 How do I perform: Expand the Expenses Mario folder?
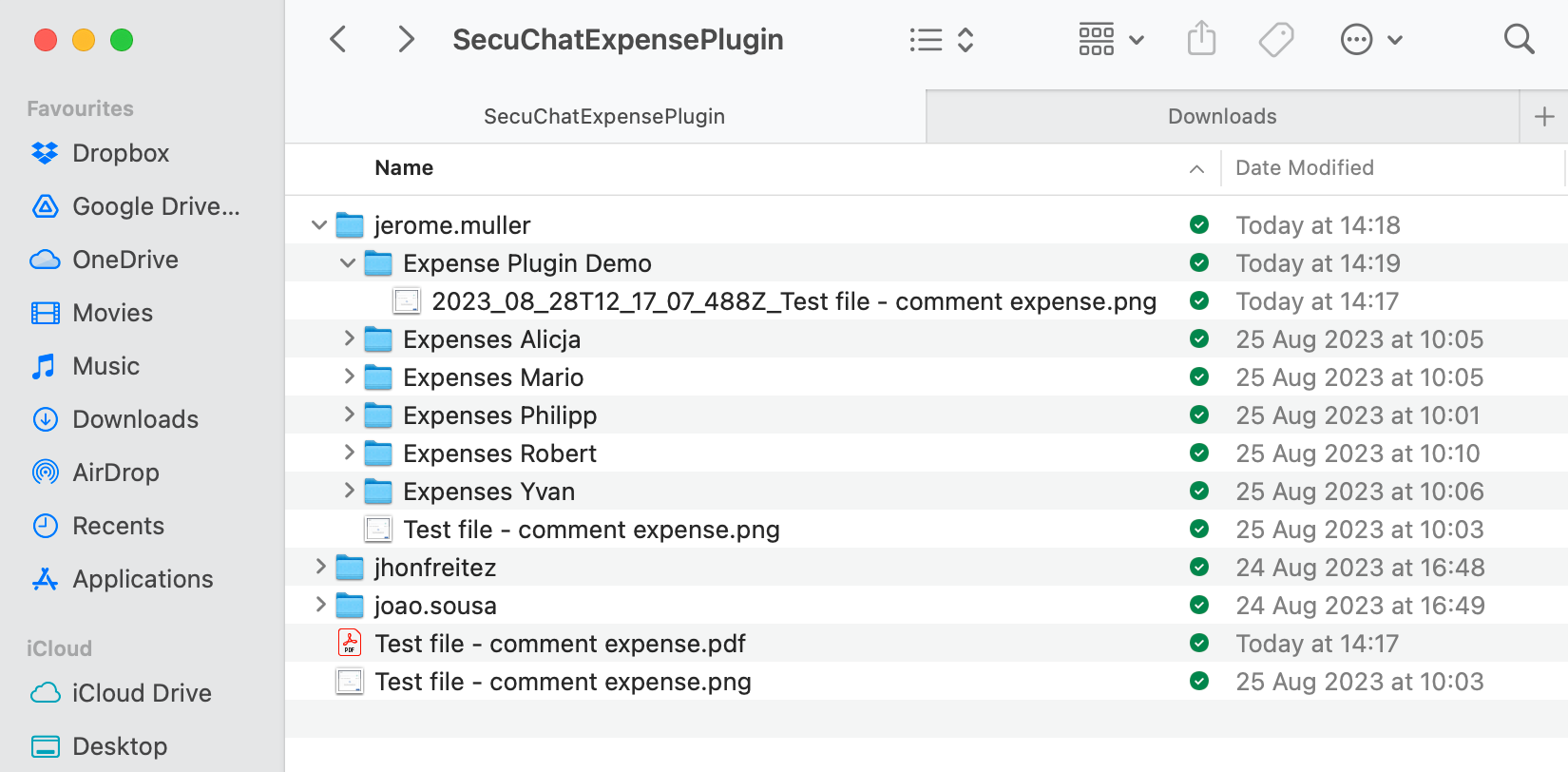click(x=349, y=376)
